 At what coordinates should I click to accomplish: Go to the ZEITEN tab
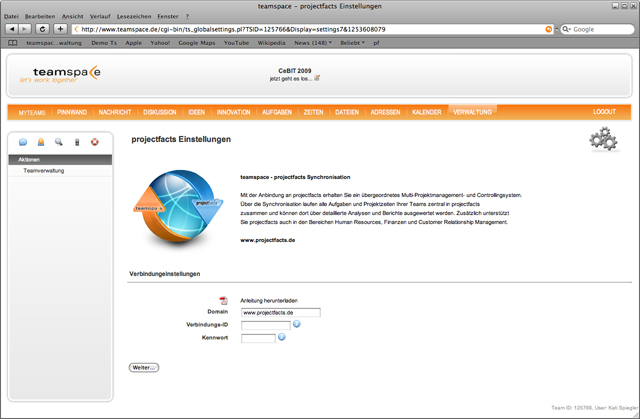(313, 112)
